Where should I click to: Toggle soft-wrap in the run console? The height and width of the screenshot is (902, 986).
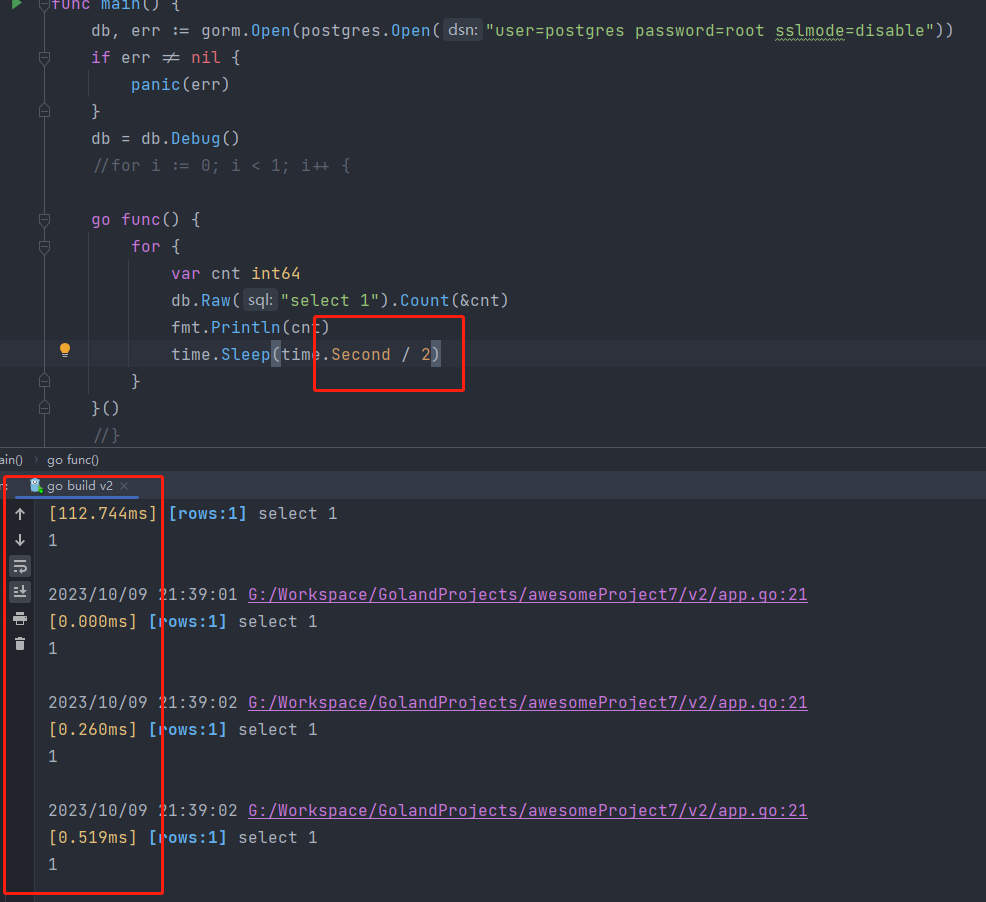coord(20,566)
